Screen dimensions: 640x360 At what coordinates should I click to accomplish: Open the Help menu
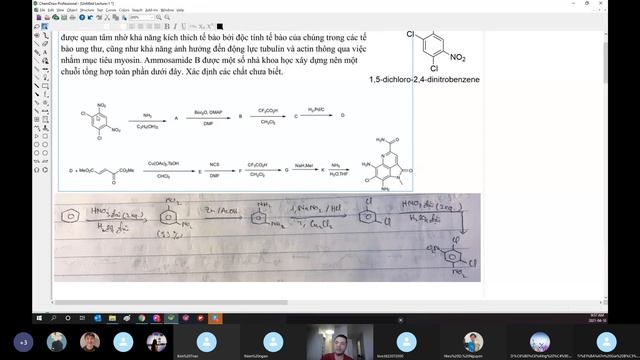(180, 10)
